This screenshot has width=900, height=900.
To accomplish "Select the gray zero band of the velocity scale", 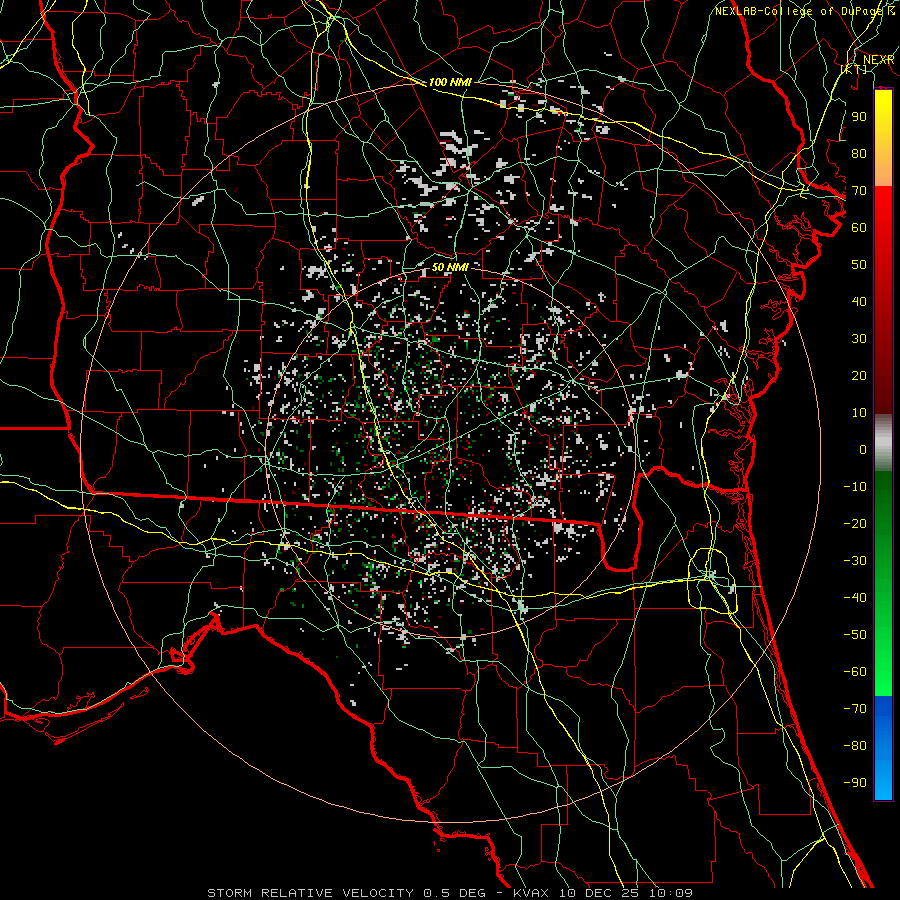I will tap(883, 443).
